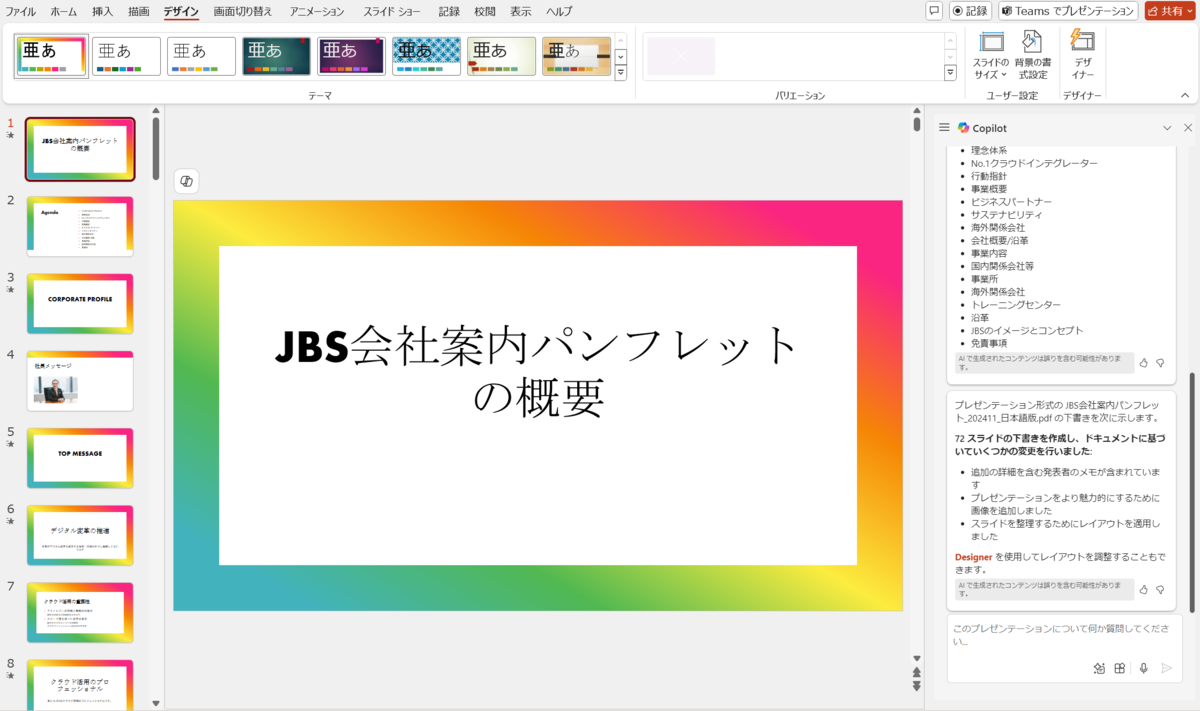Click the animation star under slide number 3

click(x=11, y=289)
